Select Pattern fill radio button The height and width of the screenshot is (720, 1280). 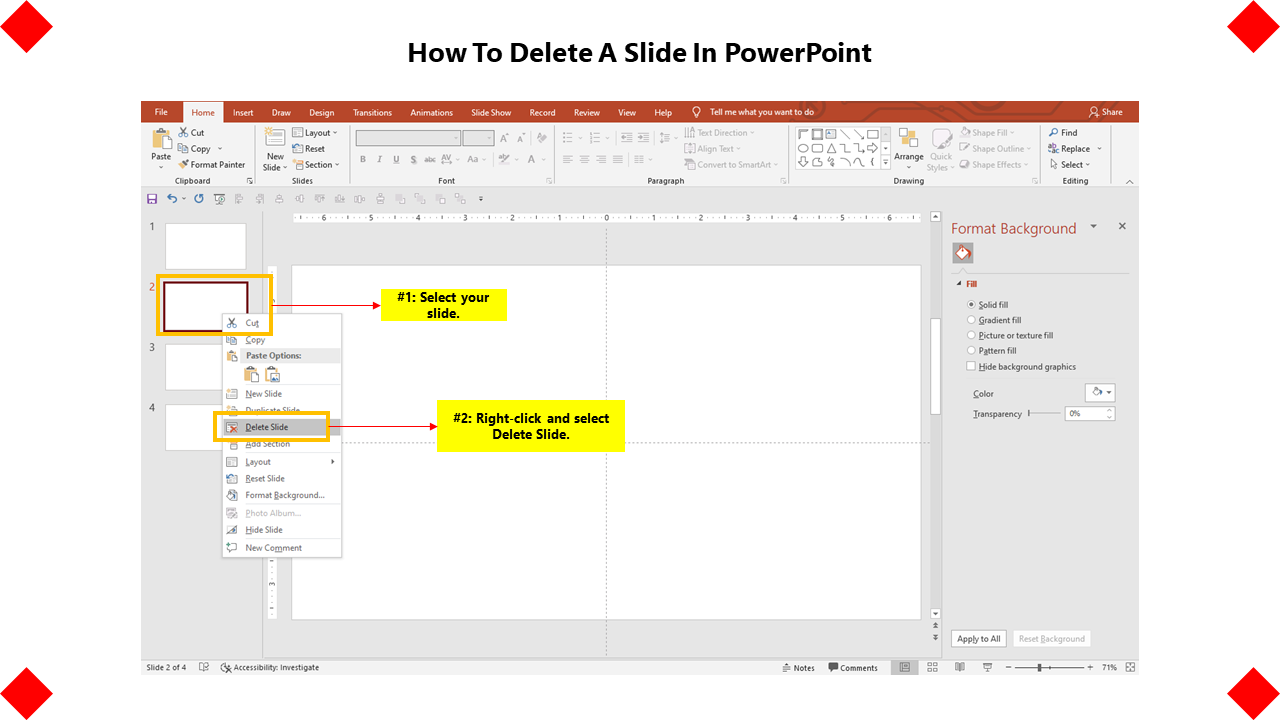tap(971, 351)
